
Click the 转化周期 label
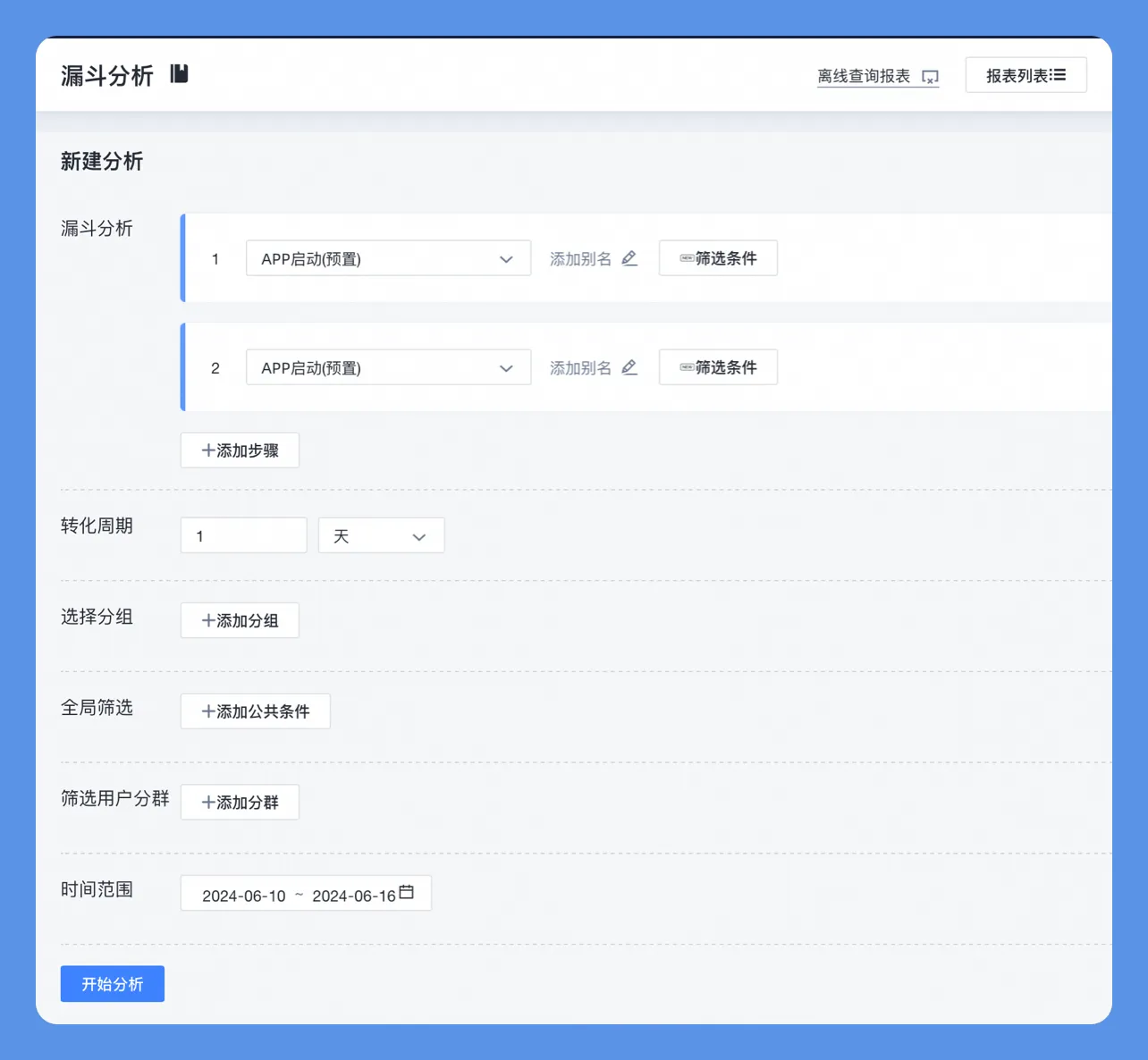(97, 526)
